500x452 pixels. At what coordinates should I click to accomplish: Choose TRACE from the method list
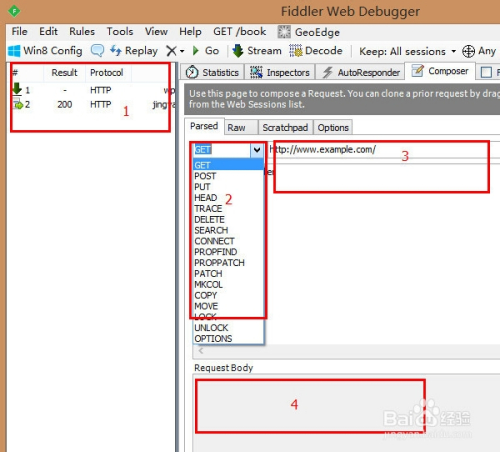228,208
